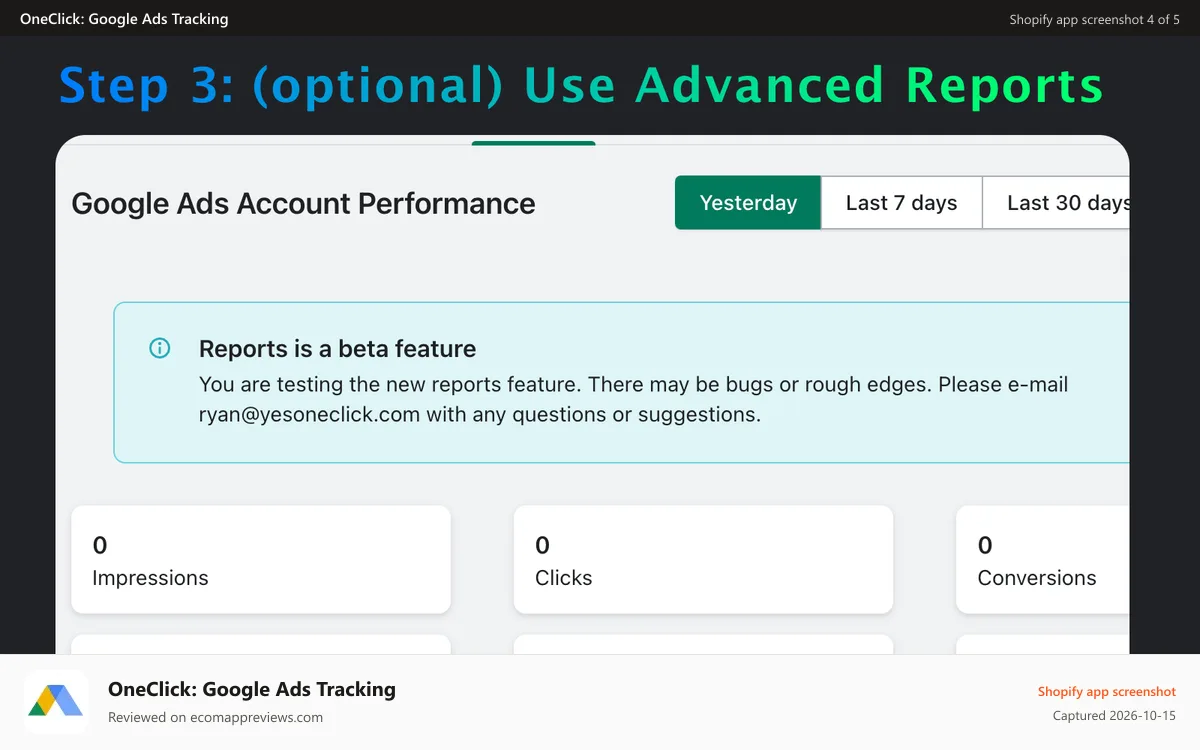
Task: Click the Google Ads Account Performance heading
Action: coord(303,203)
